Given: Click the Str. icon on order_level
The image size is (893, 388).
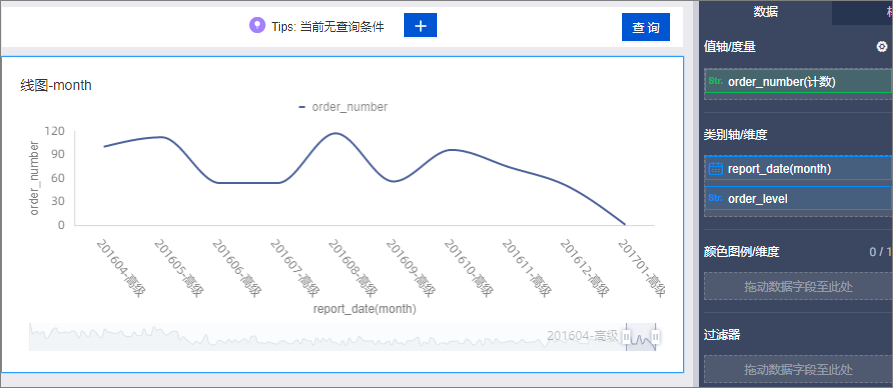Looking at the screenshot, I should [715, 198].
